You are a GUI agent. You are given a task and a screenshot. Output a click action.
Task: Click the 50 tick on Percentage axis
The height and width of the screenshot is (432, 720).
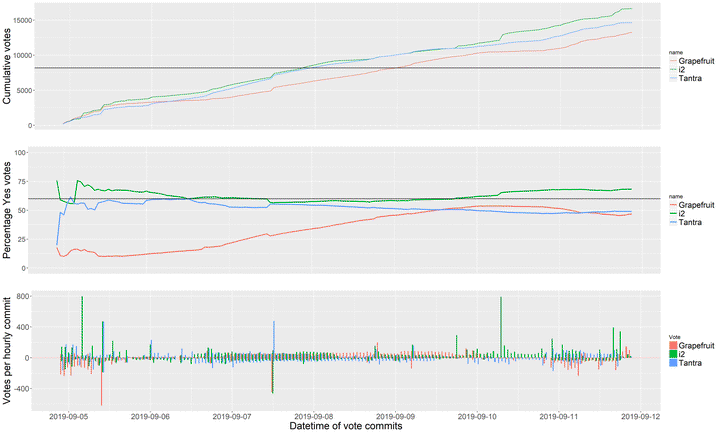tap(24, 210)
